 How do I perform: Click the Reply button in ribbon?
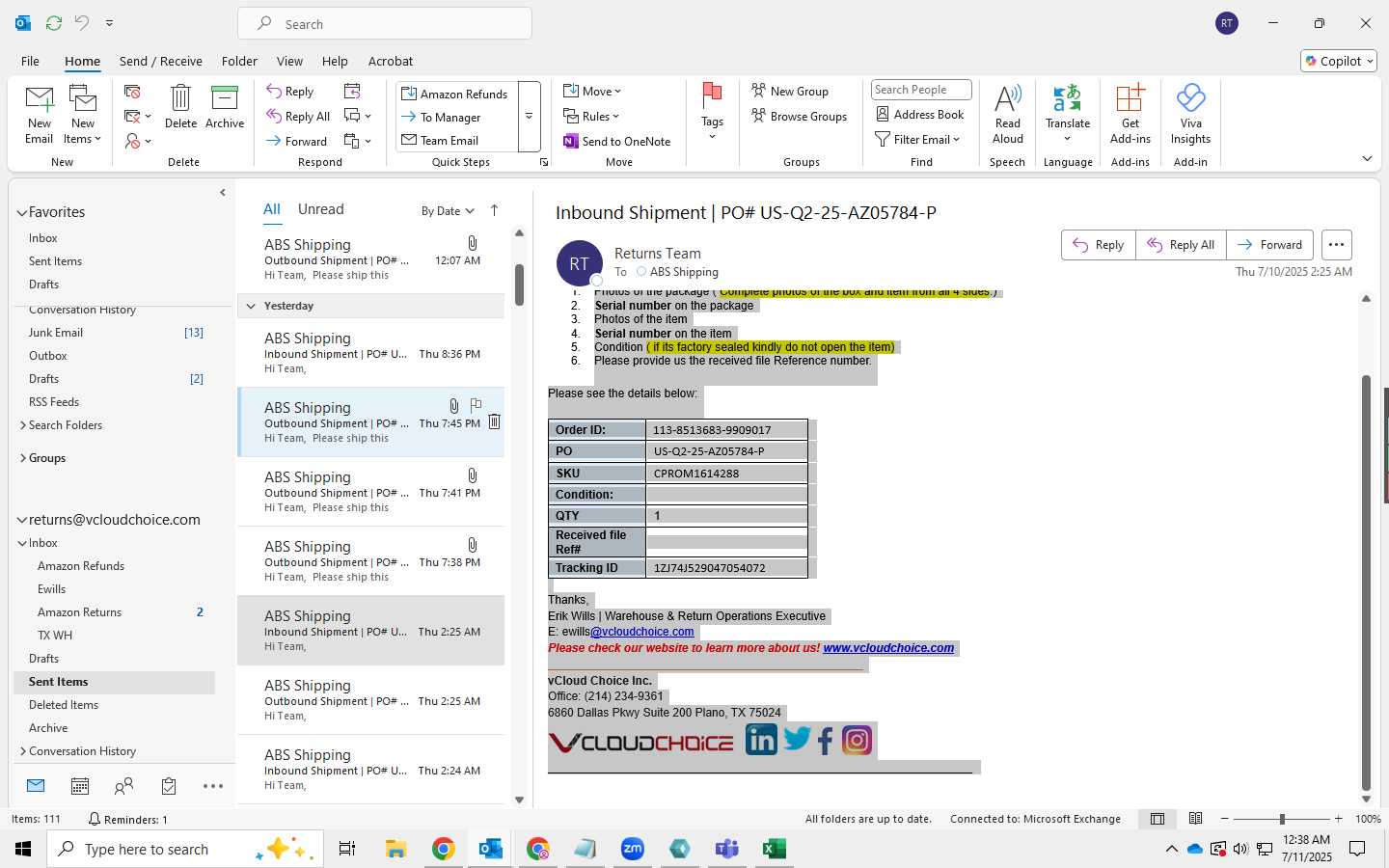[290, 92]
